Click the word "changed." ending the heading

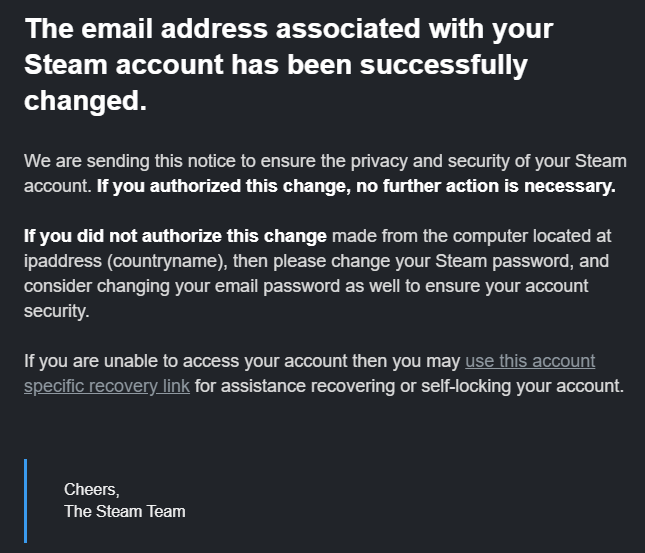click(x=85, y=102)
